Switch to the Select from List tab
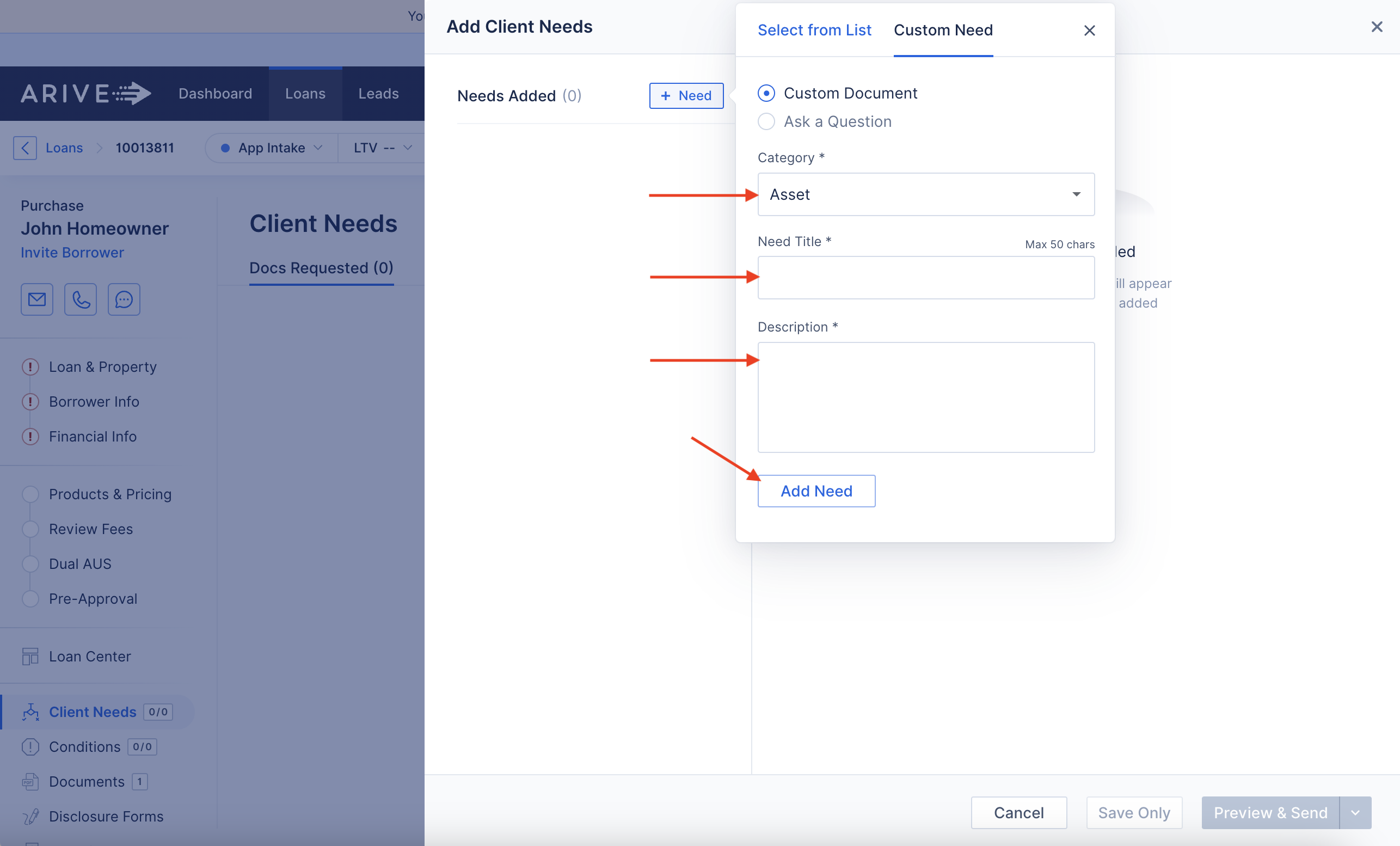This screenshot has width=1400, height=846. coord(814,30)
